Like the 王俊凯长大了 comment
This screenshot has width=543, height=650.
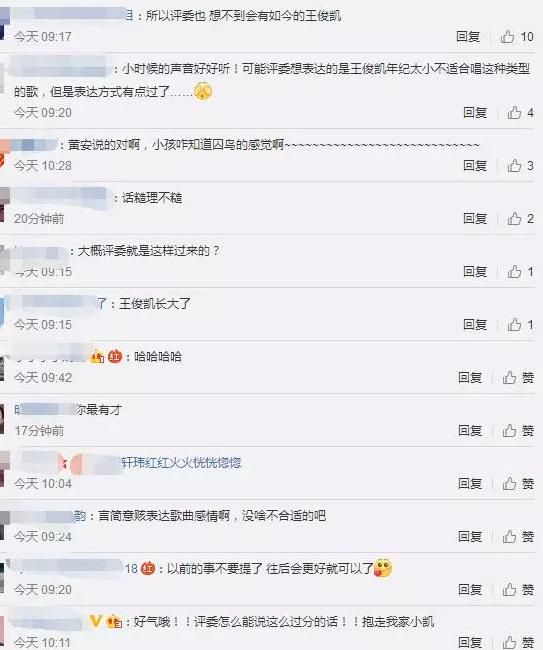point(514,325)
